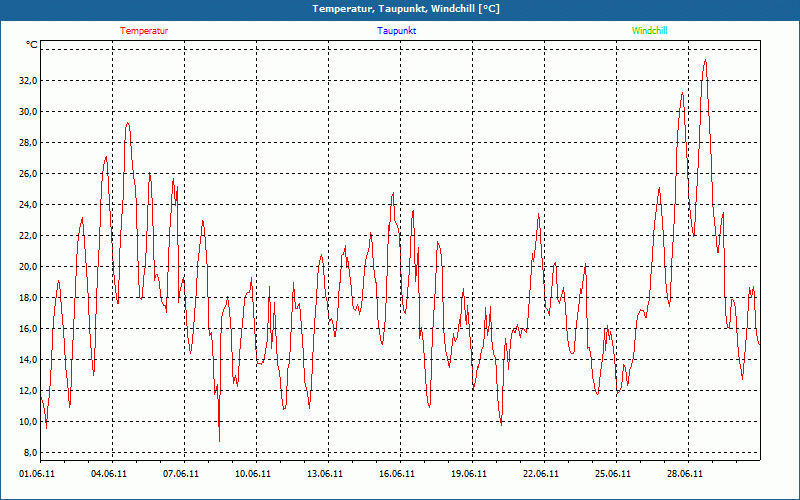This screenshot has height=500, width=800.
Task: Click the red Temperatur legend label
Action: (144, 31)
